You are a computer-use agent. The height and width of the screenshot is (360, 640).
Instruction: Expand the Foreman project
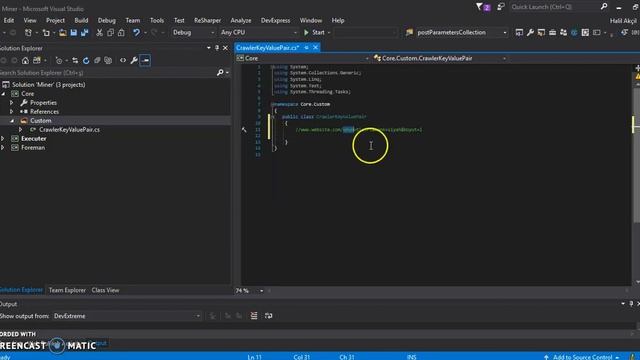click(3, 148)
